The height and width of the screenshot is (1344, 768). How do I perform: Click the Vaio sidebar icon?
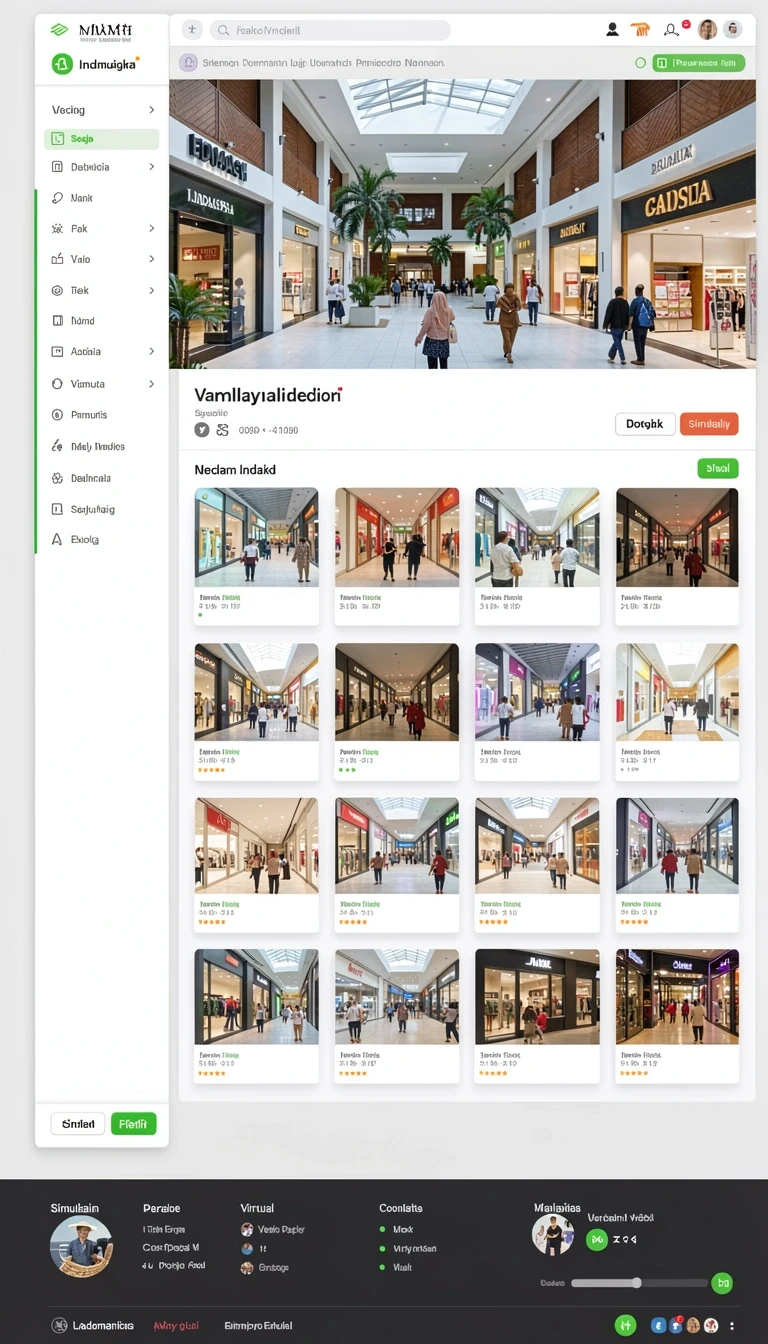(x=57, y=259)
